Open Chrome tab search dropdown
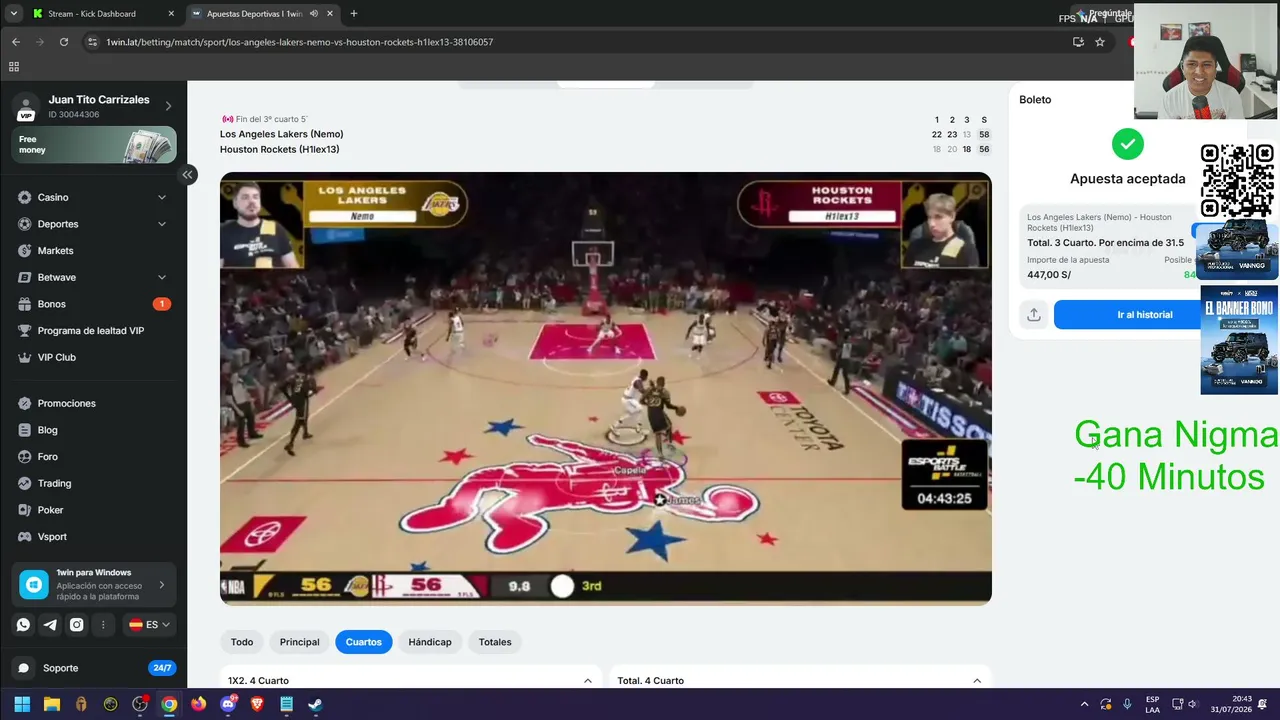 (x=13, y=14)
